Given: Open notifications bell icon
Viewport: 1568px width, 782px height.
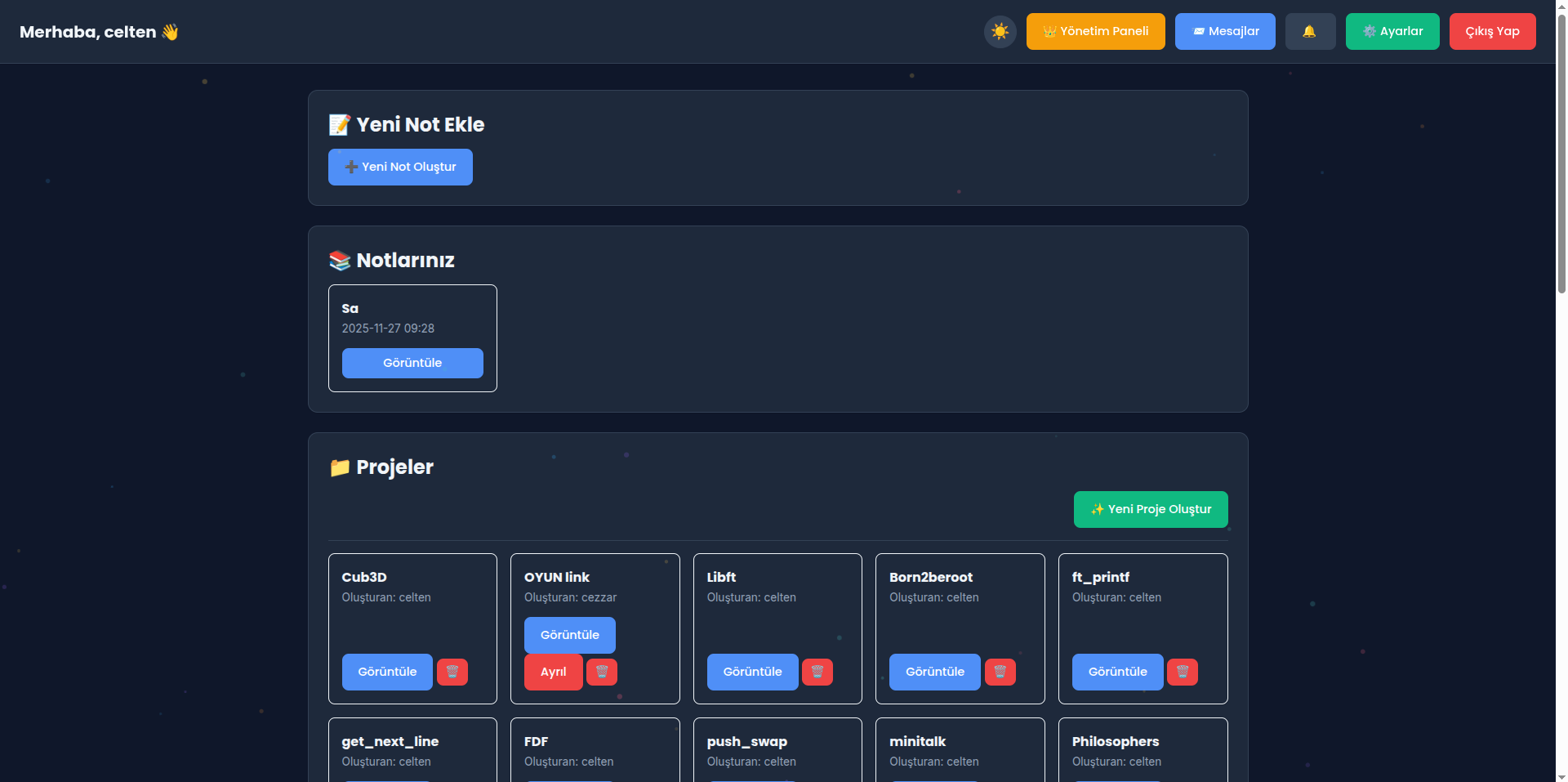Looking at the screenshot, I should [1309, 32].
